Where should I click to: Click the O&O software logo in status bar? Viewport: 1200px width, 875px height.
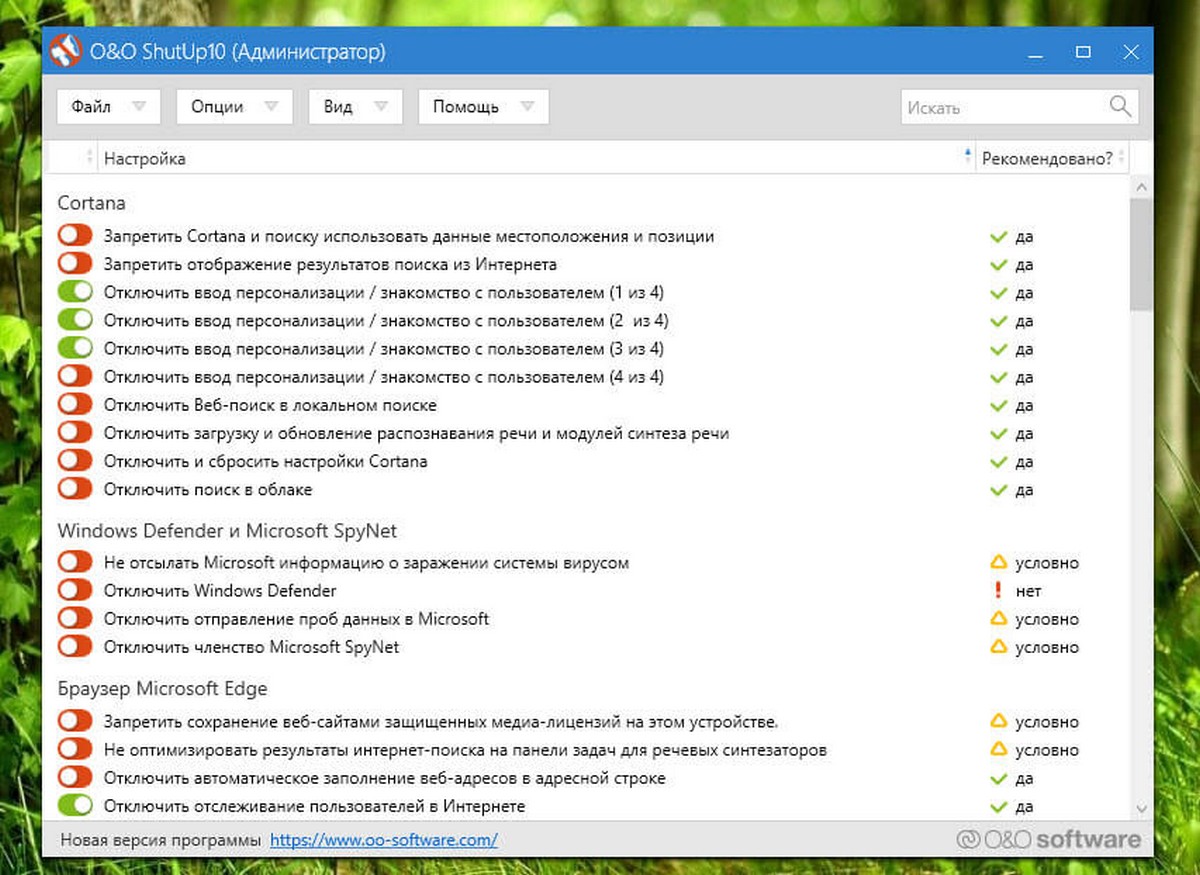tap(1048, 839)
